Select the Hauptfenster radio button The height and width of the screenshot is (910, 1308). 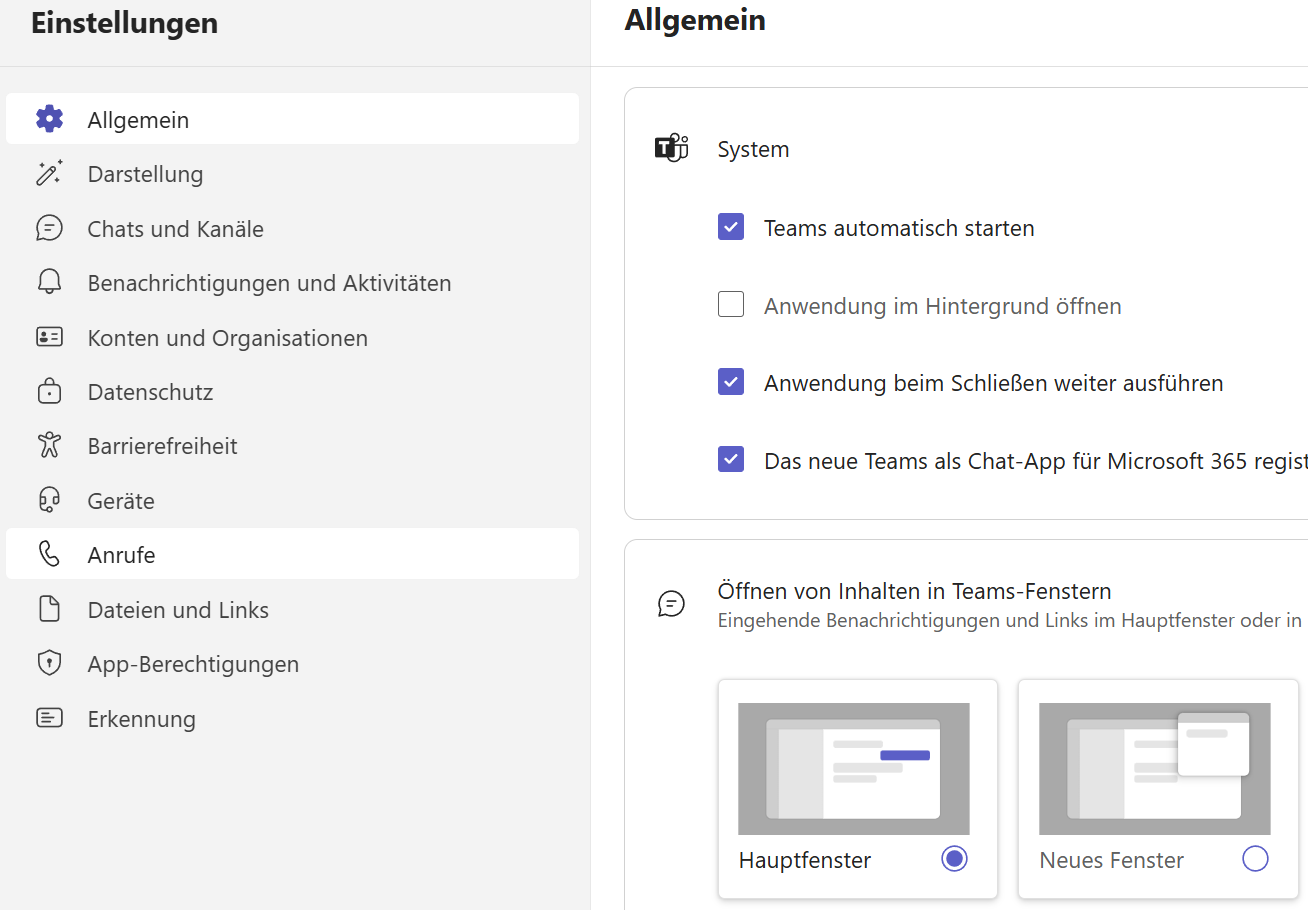(x=954, y=859)
